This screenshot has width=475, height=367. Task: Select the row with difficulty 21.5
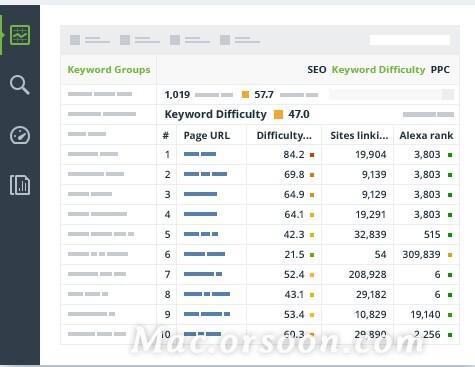tap(308, 255)
